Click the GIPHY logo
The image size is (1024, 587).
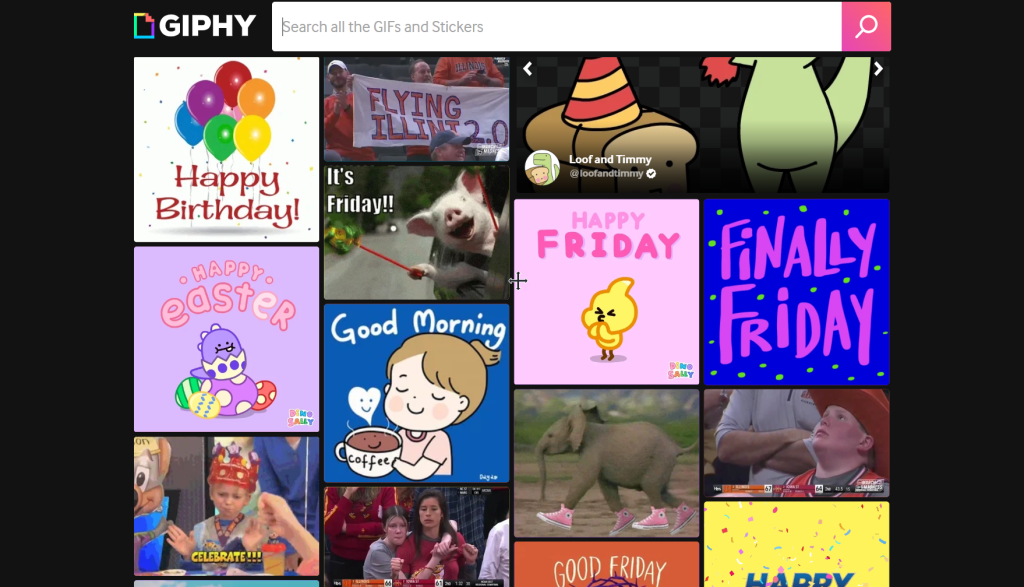point(195,26)
